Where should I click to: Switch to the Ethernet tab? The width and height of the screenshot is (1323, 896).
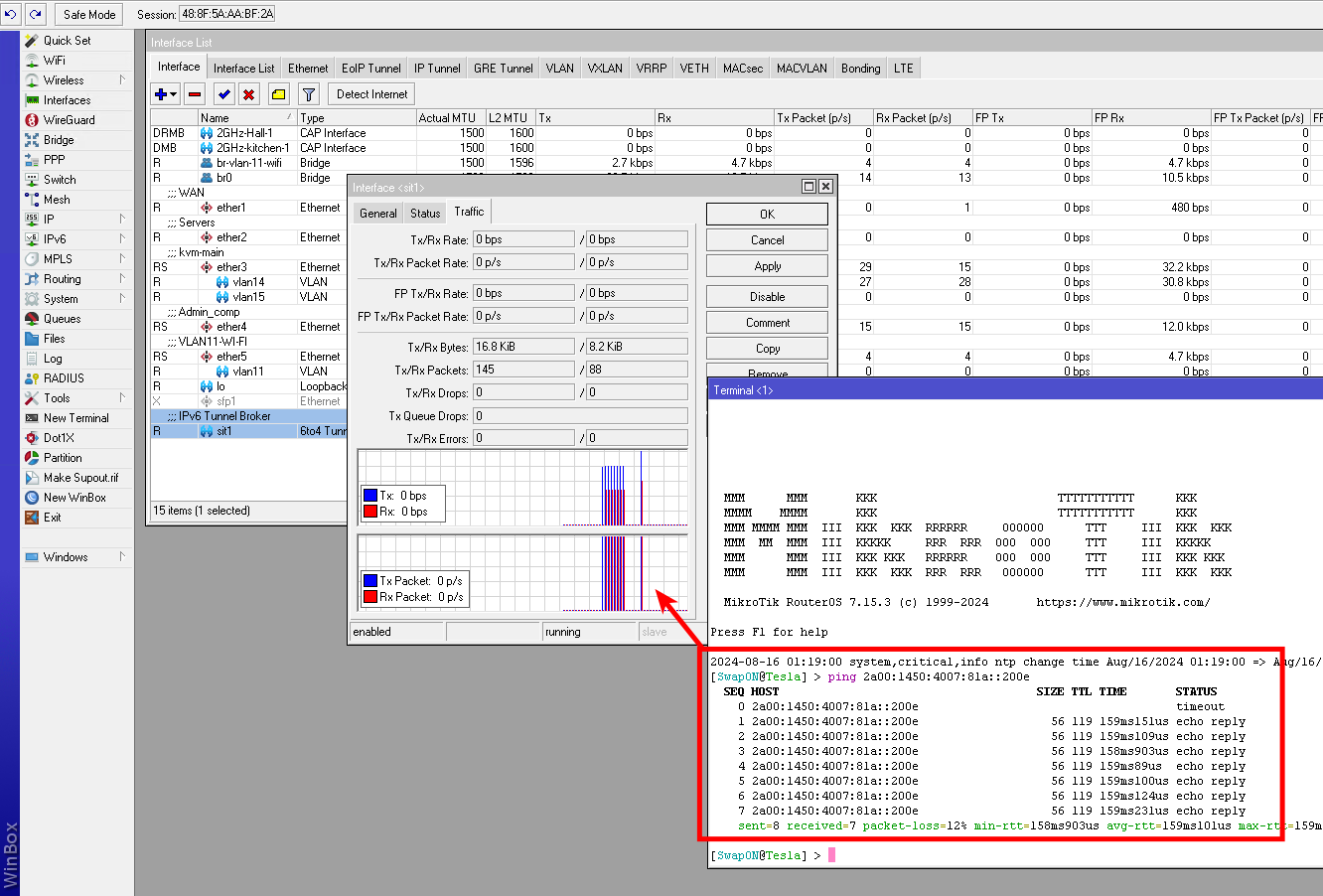pos(308,69)
